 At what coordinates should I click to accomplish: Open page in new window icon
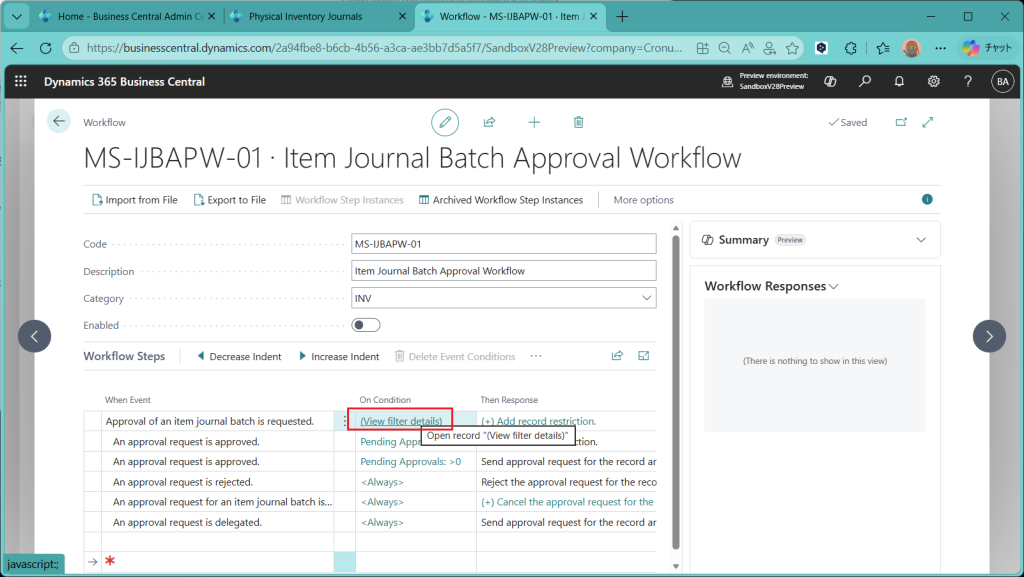(x=901, y=122)
